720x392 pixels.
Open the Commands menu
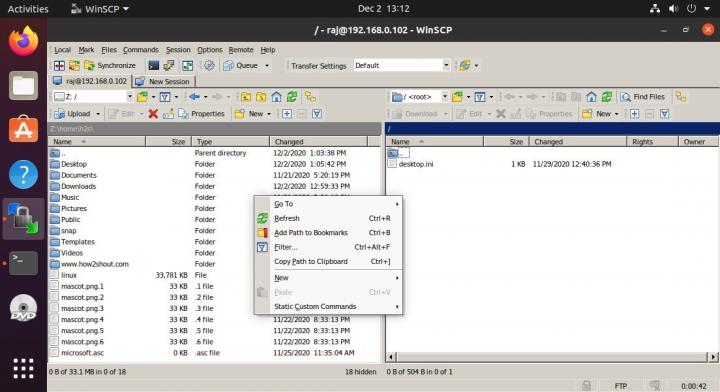coord(141,50)
